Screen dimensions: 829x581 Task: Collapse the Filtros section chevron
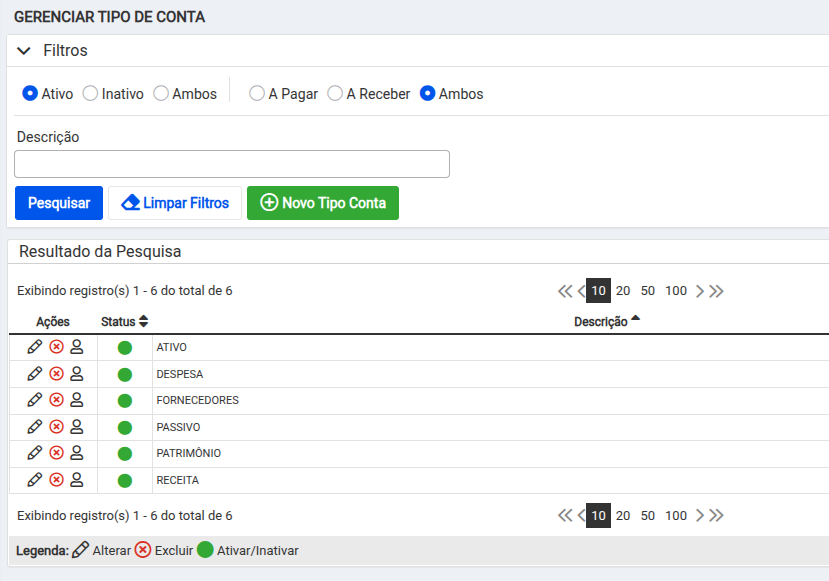[25, 51]
